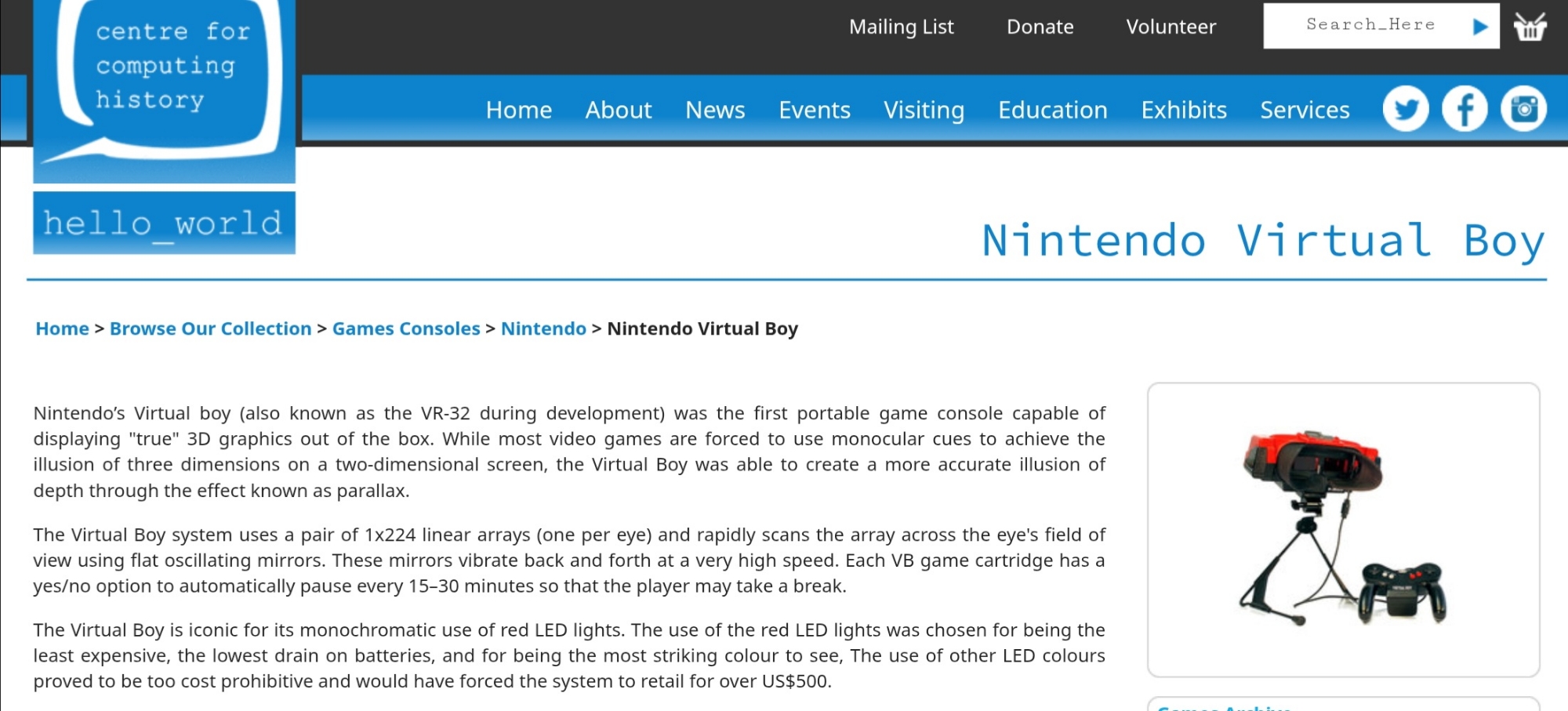Image resolution: width=1568 pixels, height=711 pixels.
Task: Click the Mailing List link
Action: click(901, 27)
